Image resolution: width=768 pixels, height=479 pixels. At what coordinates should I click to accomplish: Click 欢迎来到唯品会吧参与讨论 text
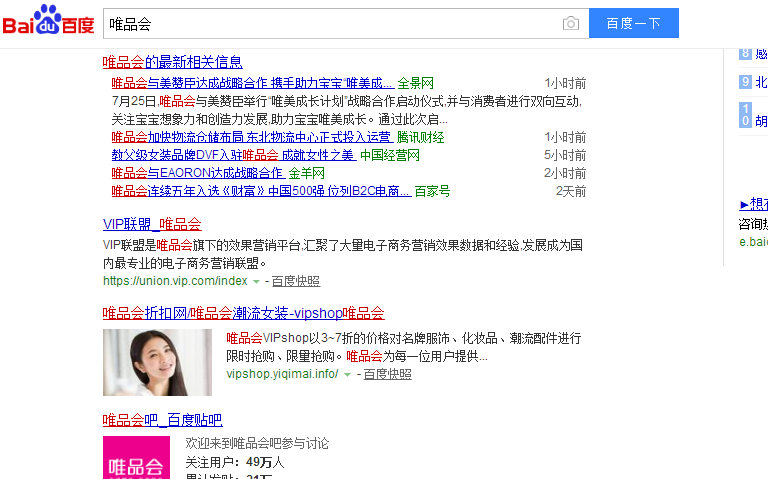tap(257, 444)
